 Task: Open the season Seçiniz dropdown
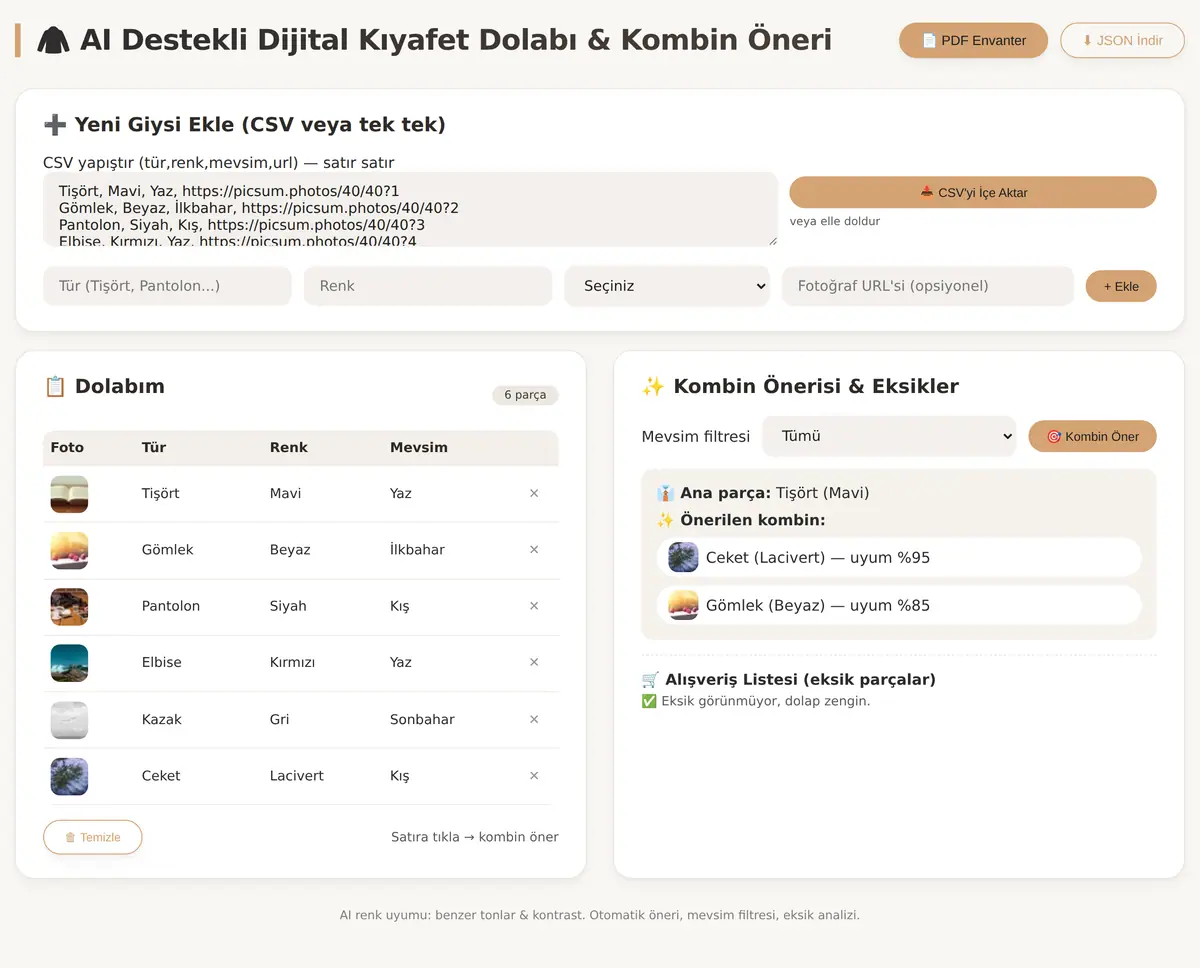click(667, 286)
